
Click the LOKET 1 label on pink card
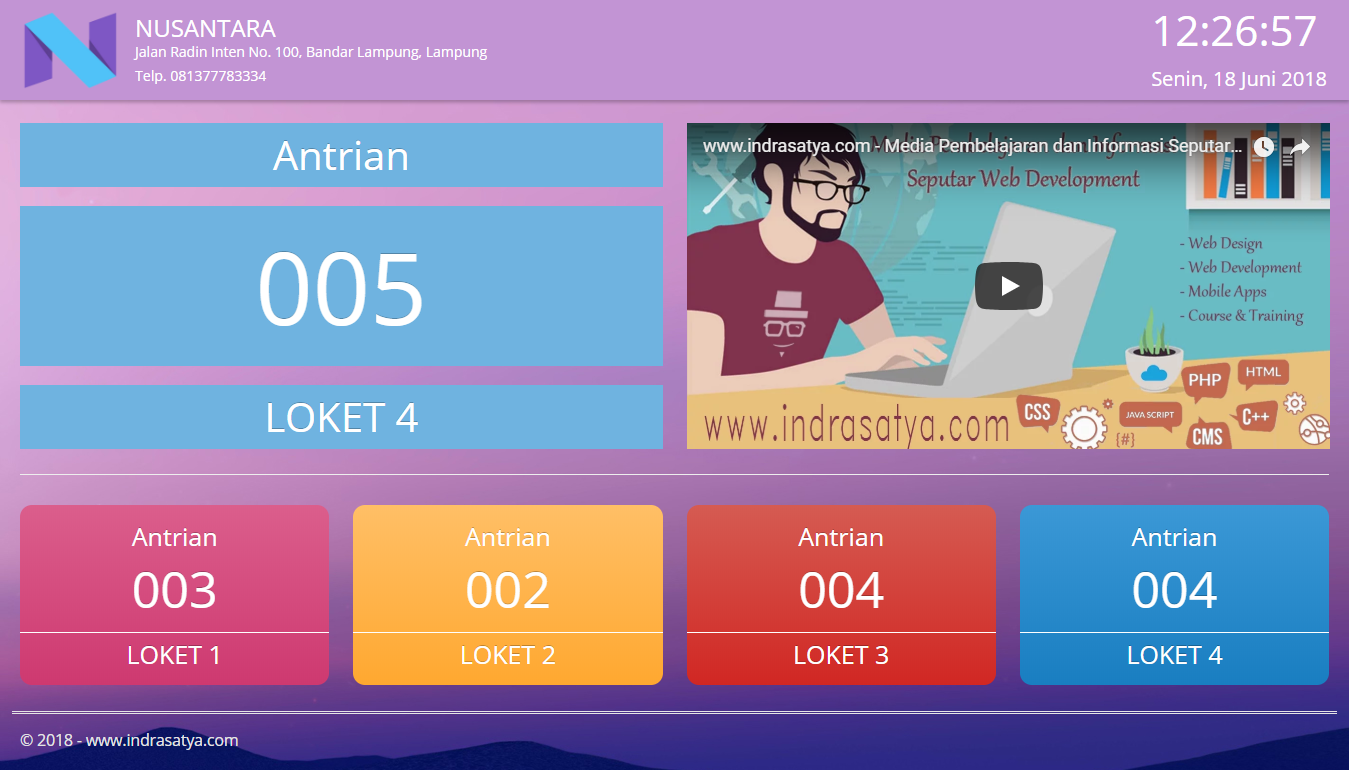coord(174,656)
